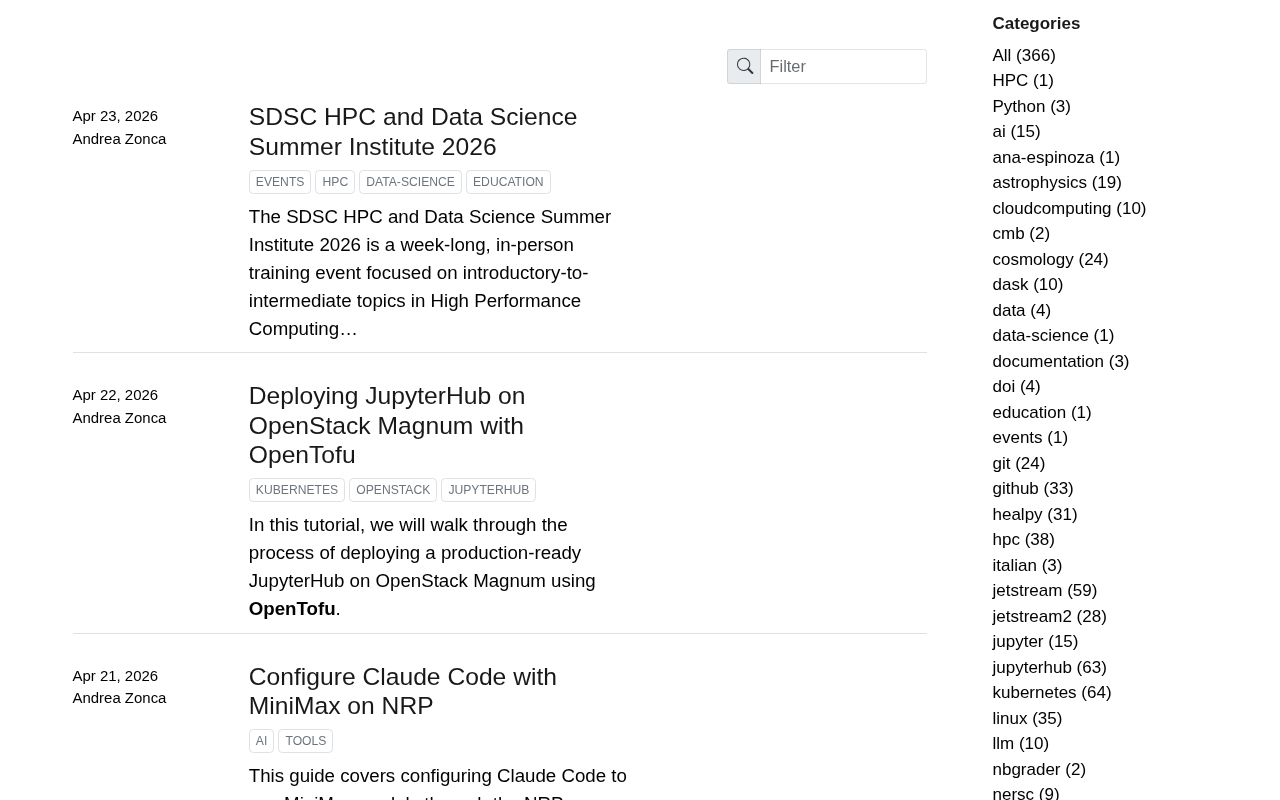Image resolution: width=1280 pixels, height=800 pixels.
Task: Select the EVENTS tag
Action: click(x=280, y=182)
